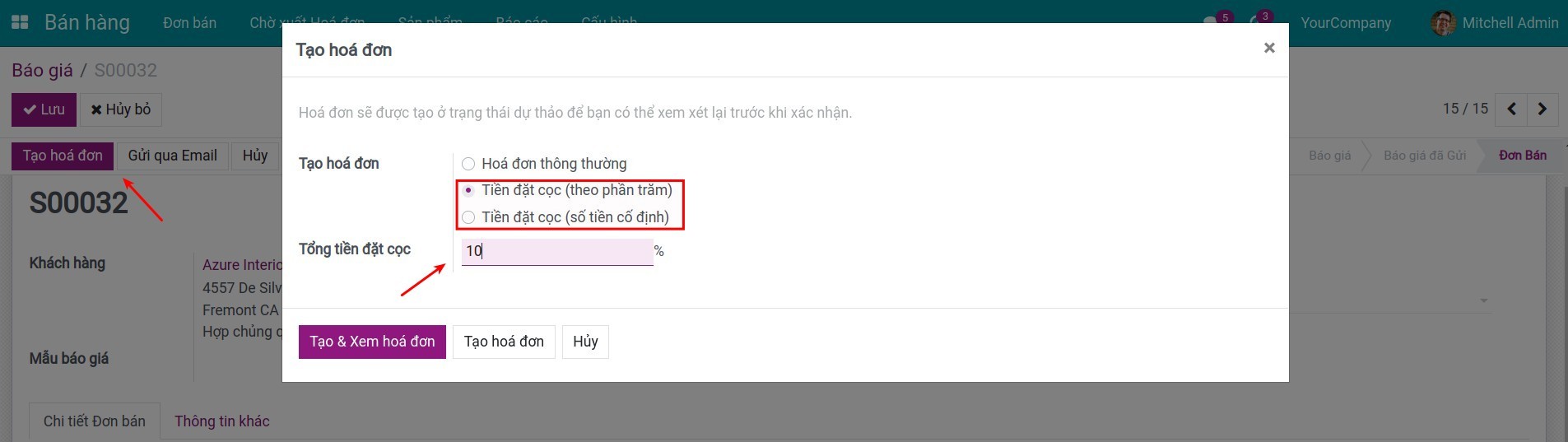
Task: Click the S00032 order title
Action: coord(79,202)
